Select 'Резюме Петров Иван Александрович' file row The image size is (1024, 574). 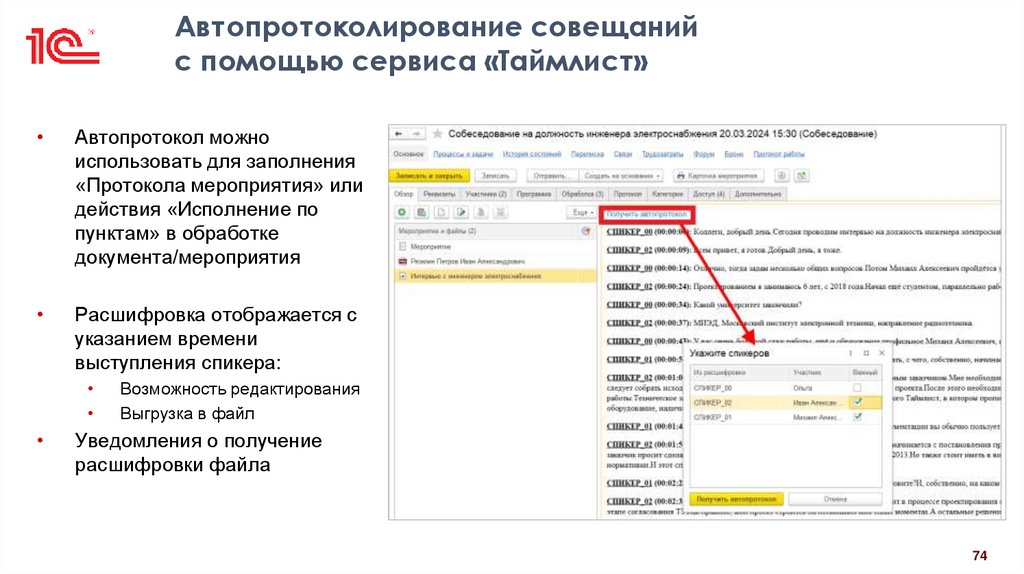coord(496,261)
